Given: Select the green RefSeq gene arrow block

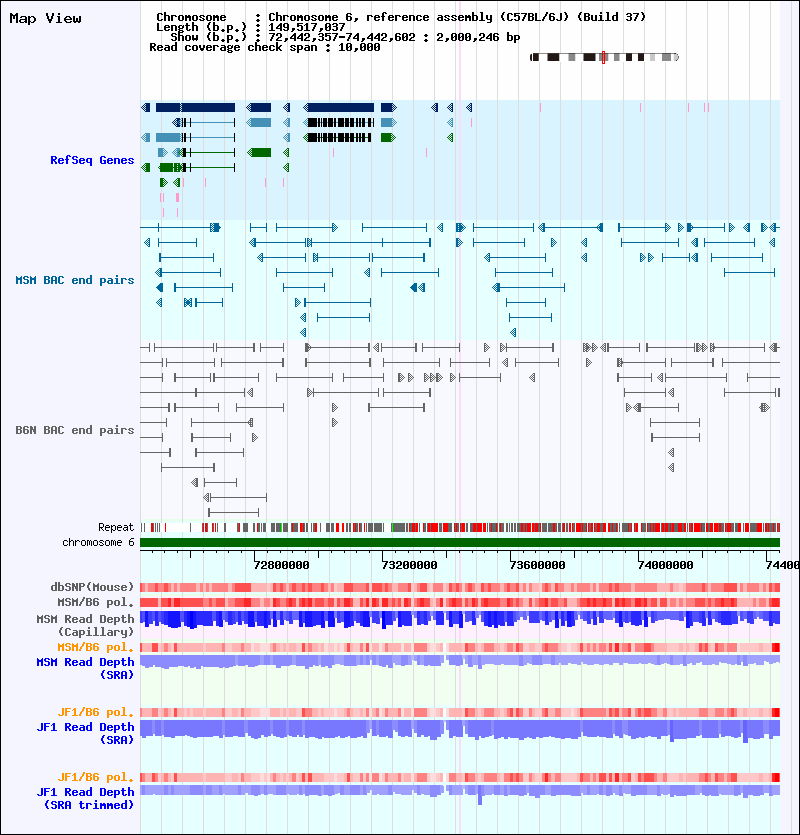Looking at the screenshot, I should (x=259, y=153).
